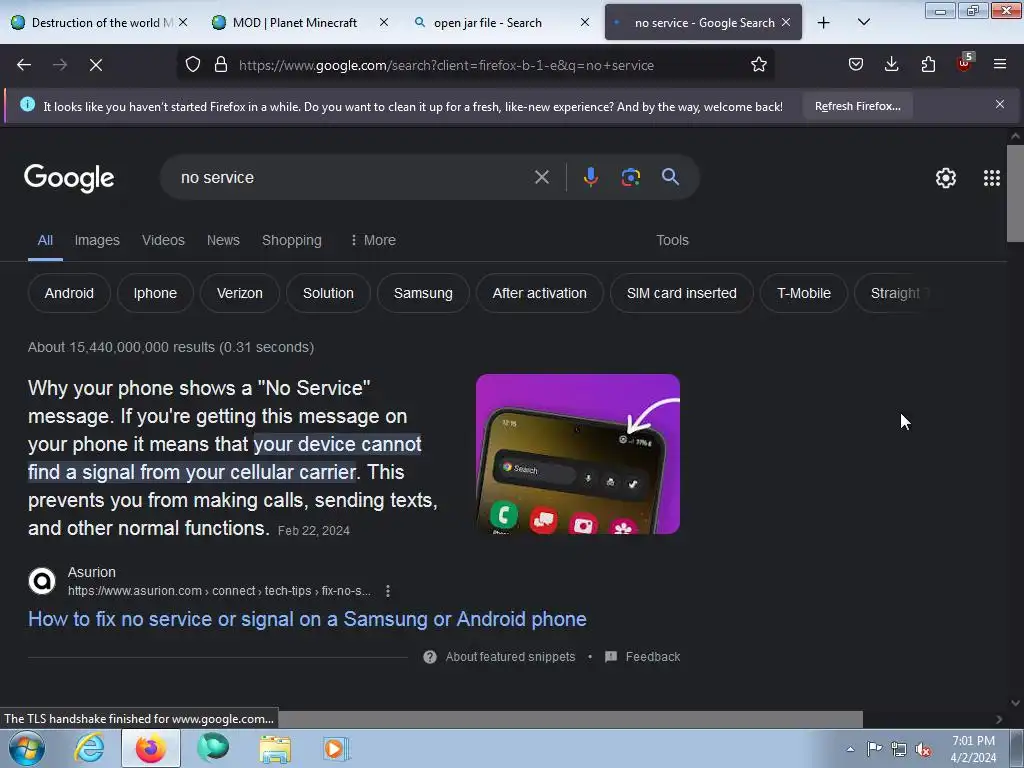Open How to fix no service link

pos(307,619)
